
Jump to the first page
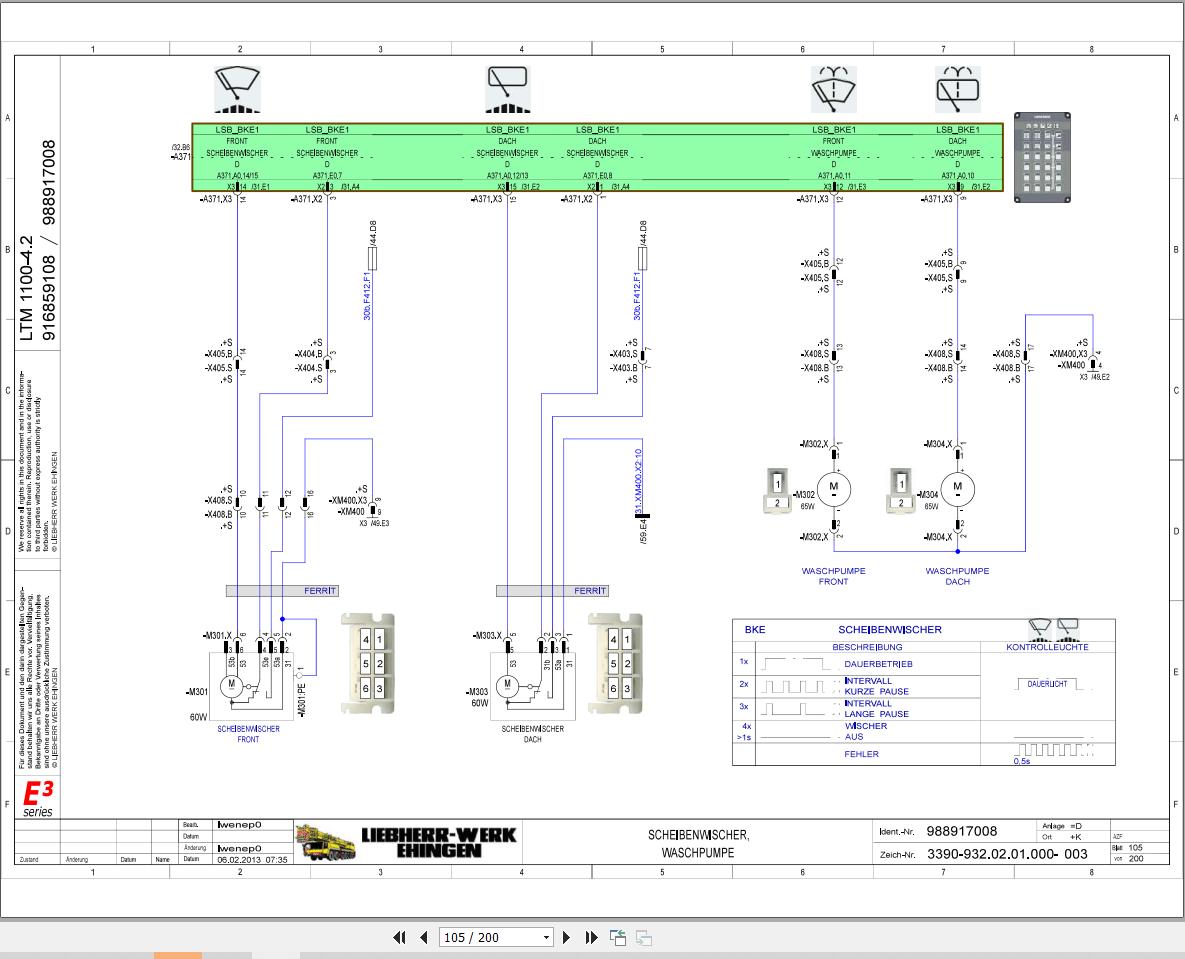pos(400,938)
